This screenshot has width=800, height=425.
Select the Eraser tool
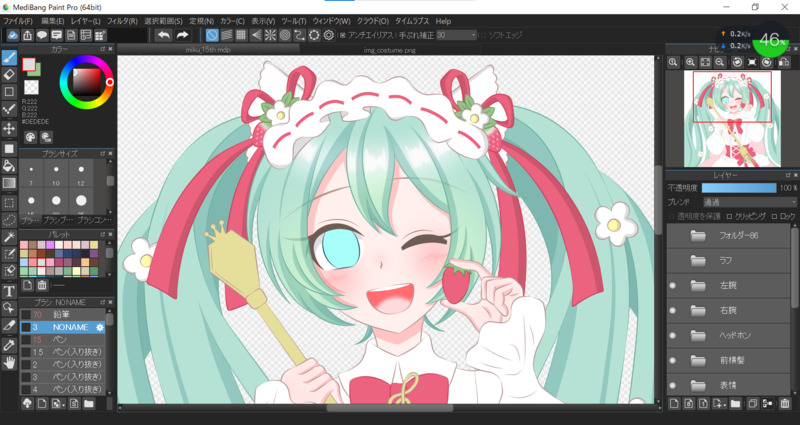[x=9, y=74]
